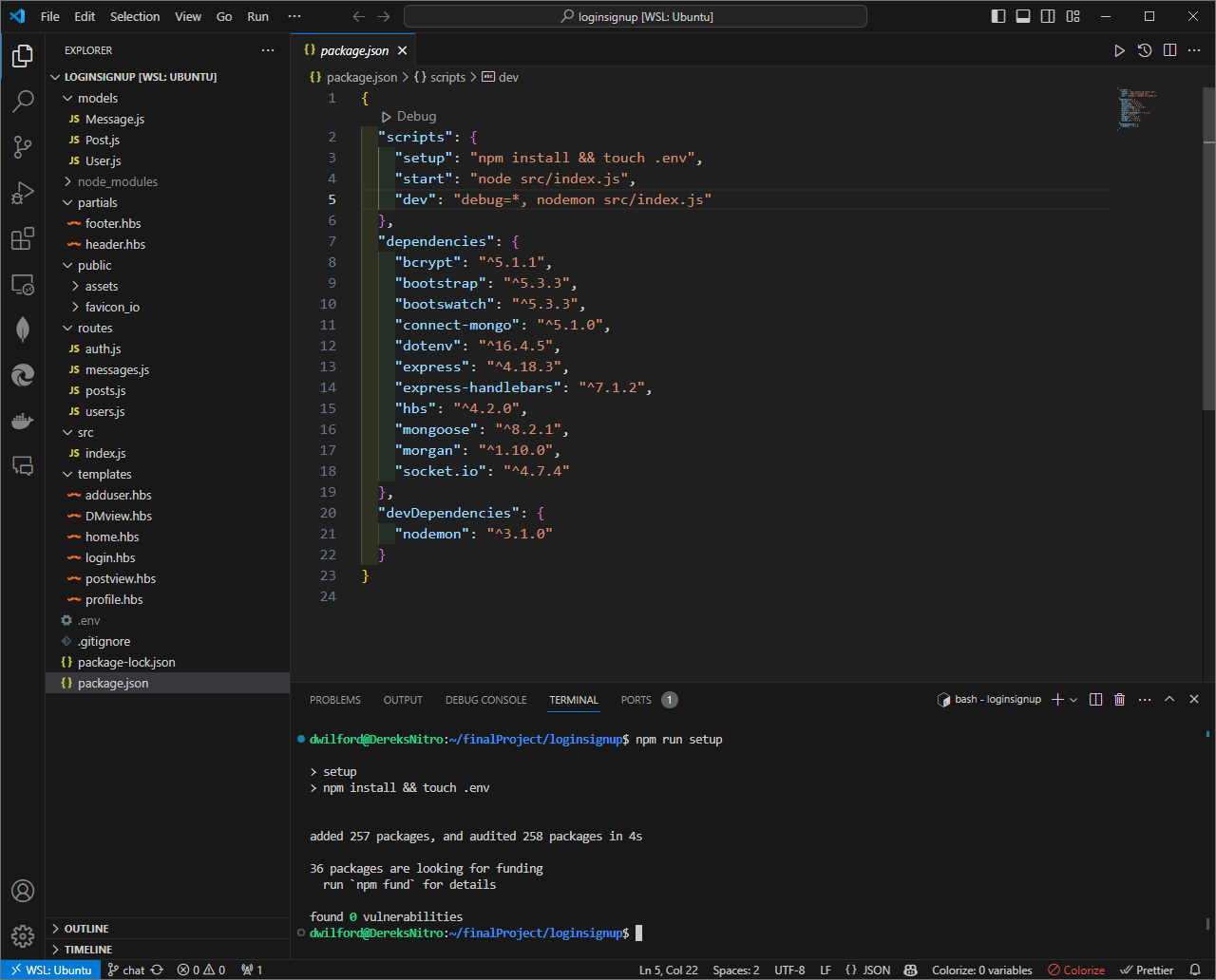
Task: Toggle Secondary Side Bar visibility
Action: (1048, 16)
